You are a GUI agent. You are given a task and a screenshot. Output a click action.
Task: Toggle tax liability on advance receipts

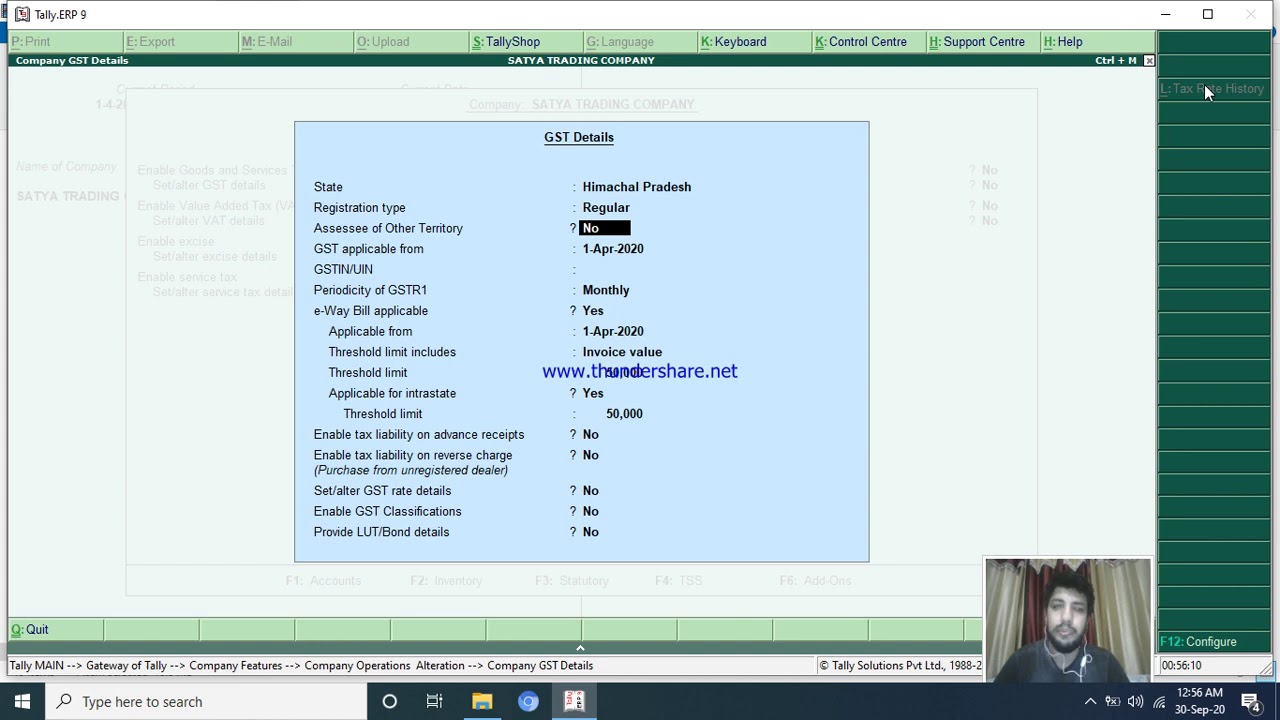pyautogui.click(x=591, y=435)
